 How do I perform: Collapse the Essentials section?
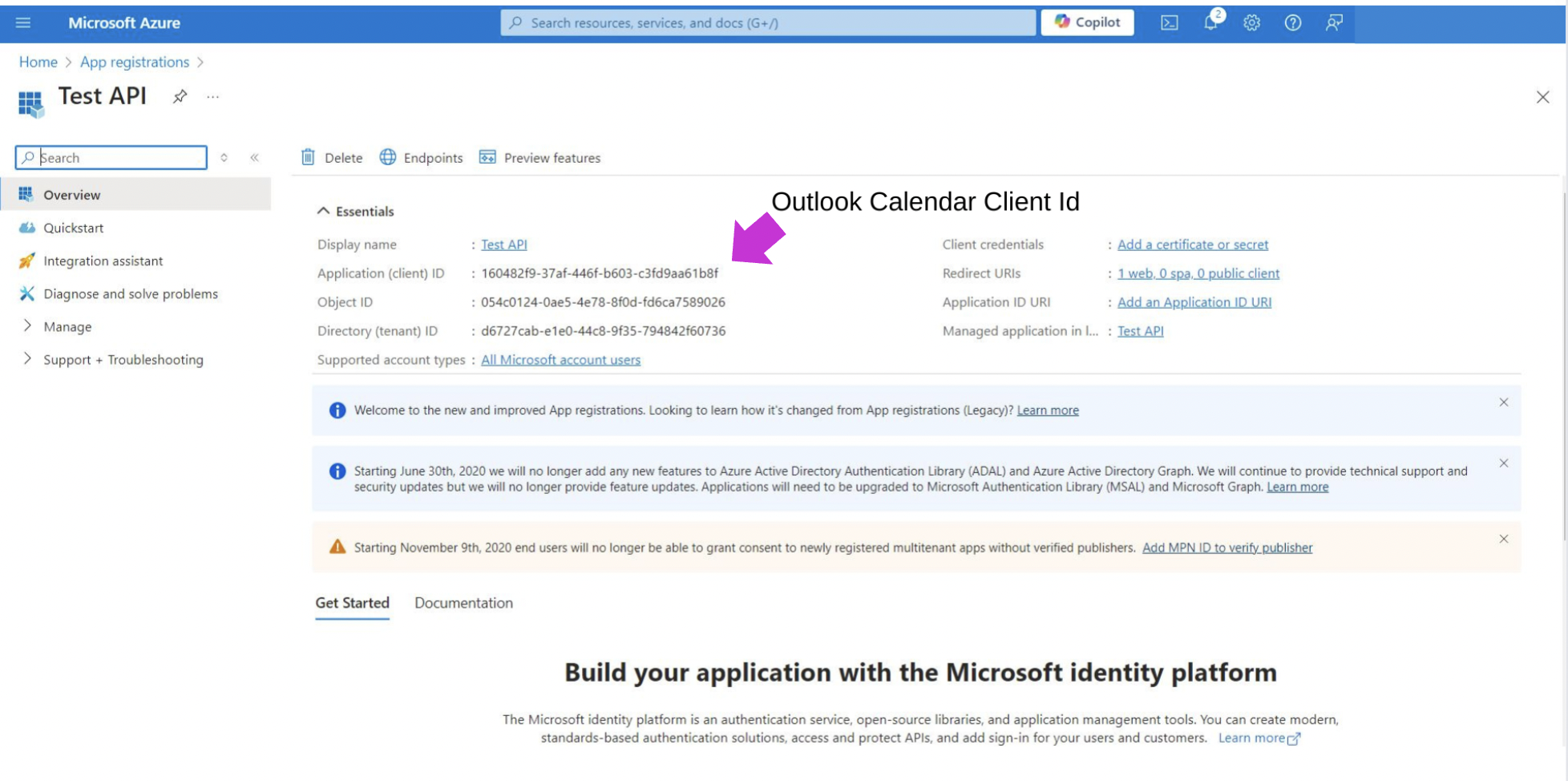coord(356,211)
